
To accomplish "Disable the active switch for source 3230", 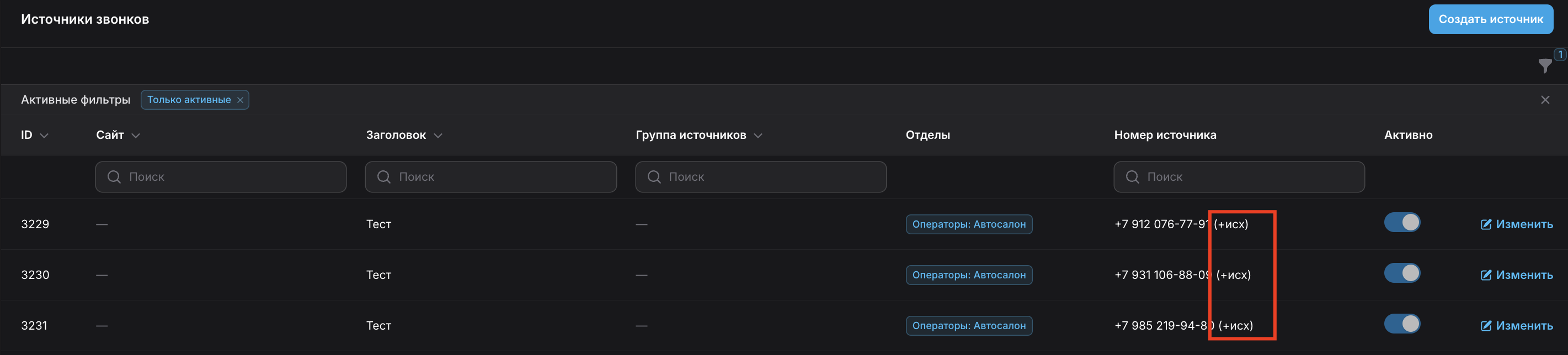I will click(1402, 273).
